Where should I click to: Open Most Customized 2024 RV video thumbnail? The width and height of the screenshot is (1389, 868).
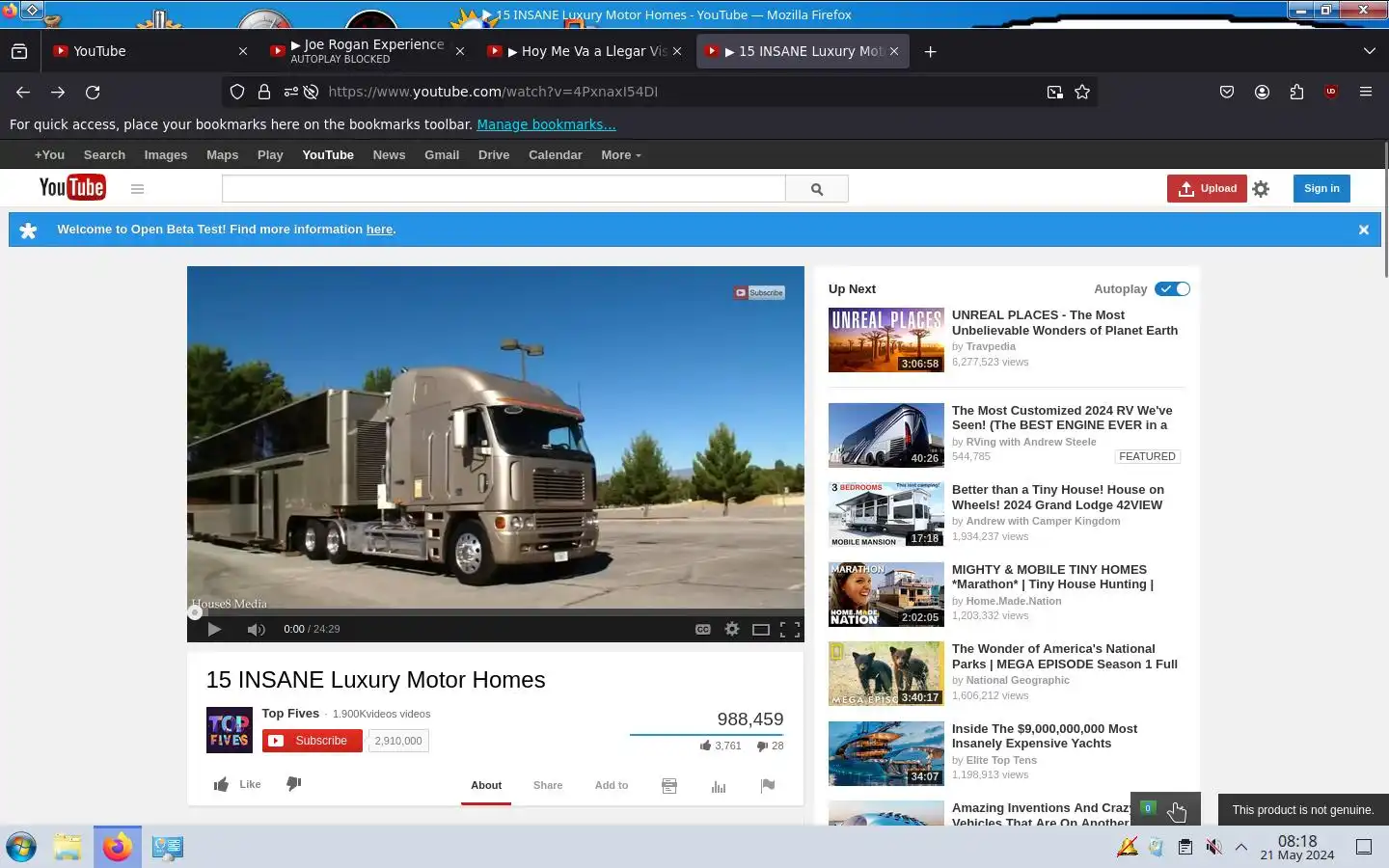(886, 435)
